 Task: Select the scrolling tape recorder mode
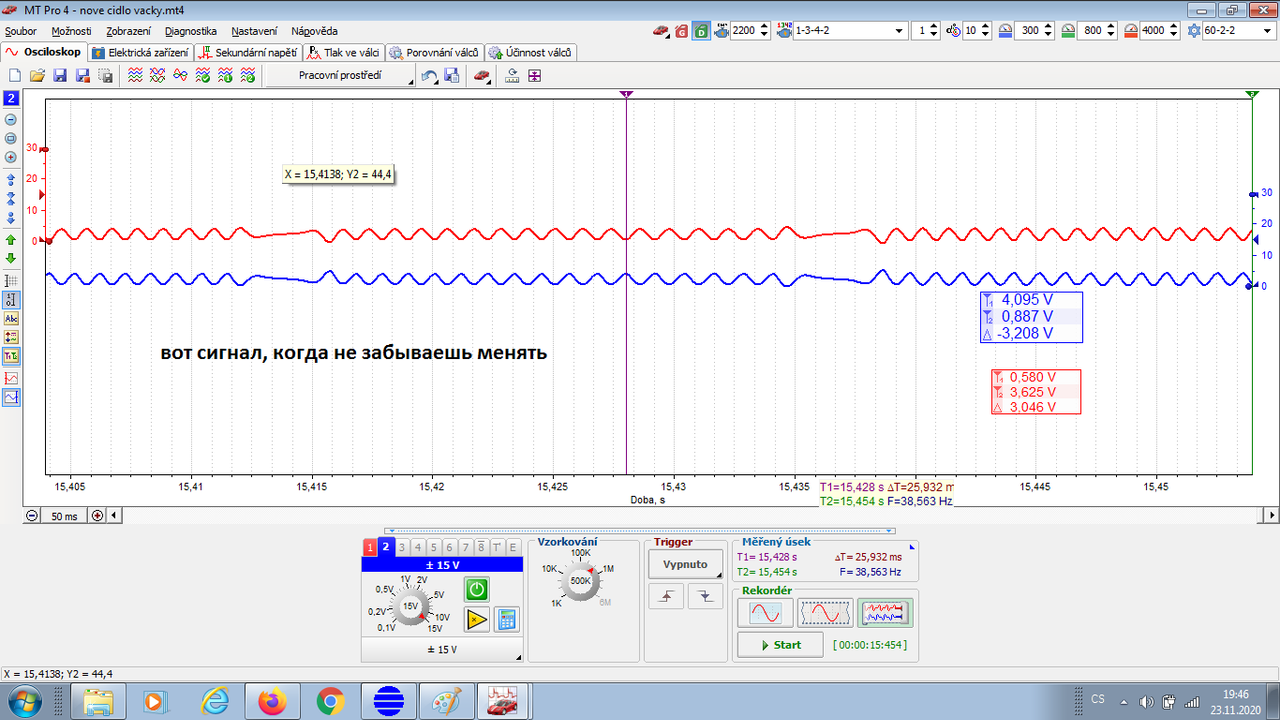click(x=885, y=612)
